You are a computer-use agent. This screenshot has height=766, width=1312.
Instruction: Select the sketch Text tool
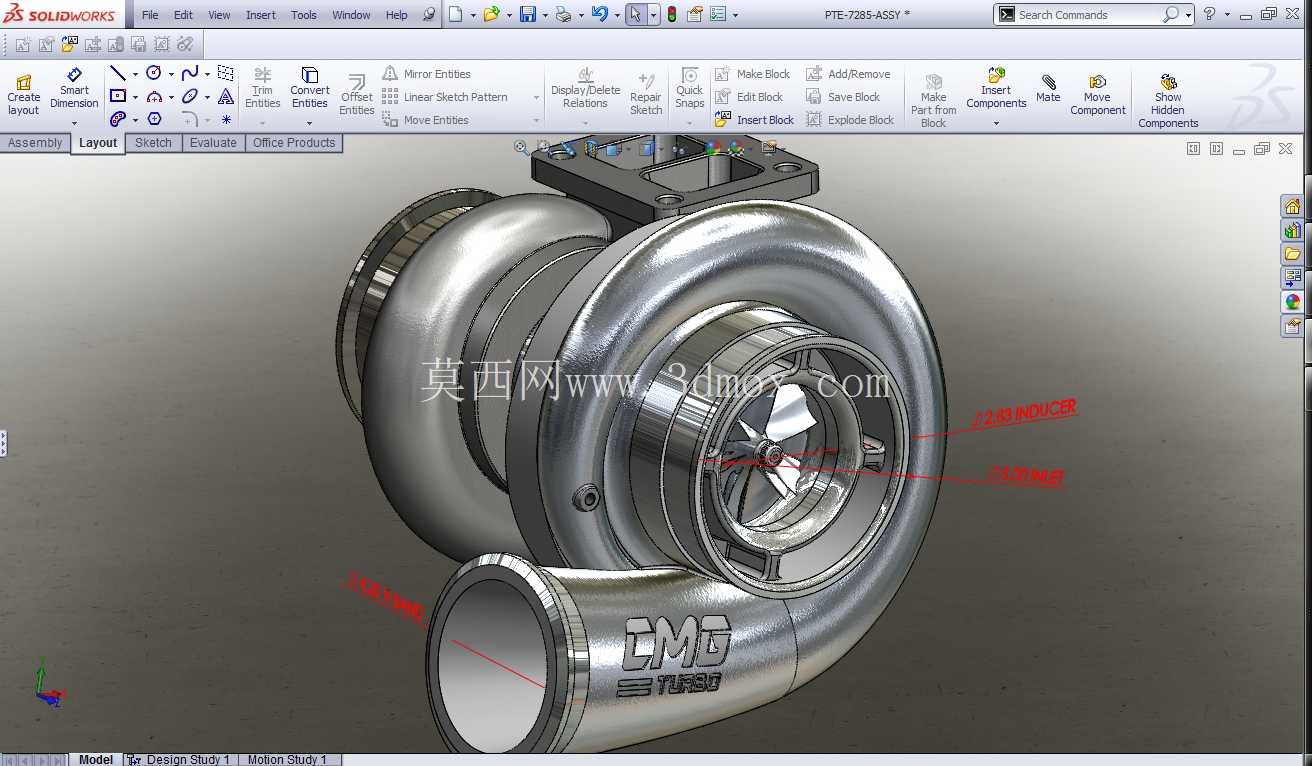point(226,96)
